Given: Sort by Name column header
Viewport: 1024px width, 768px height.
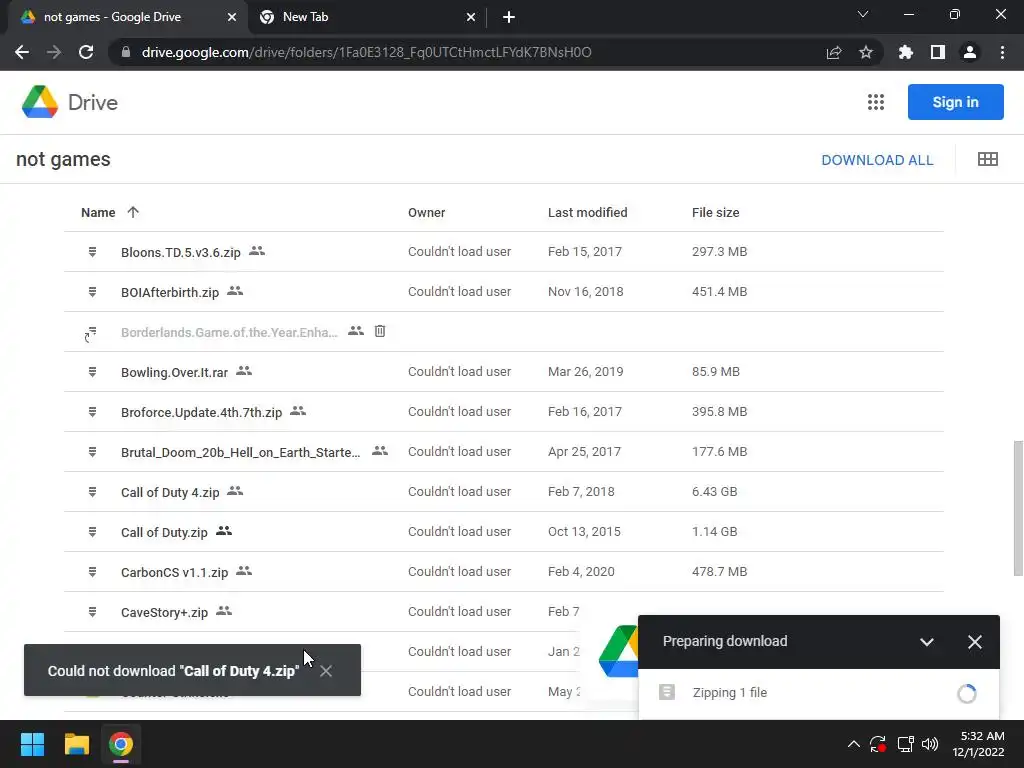Looking at the screenshot, I should coord(98,212).
